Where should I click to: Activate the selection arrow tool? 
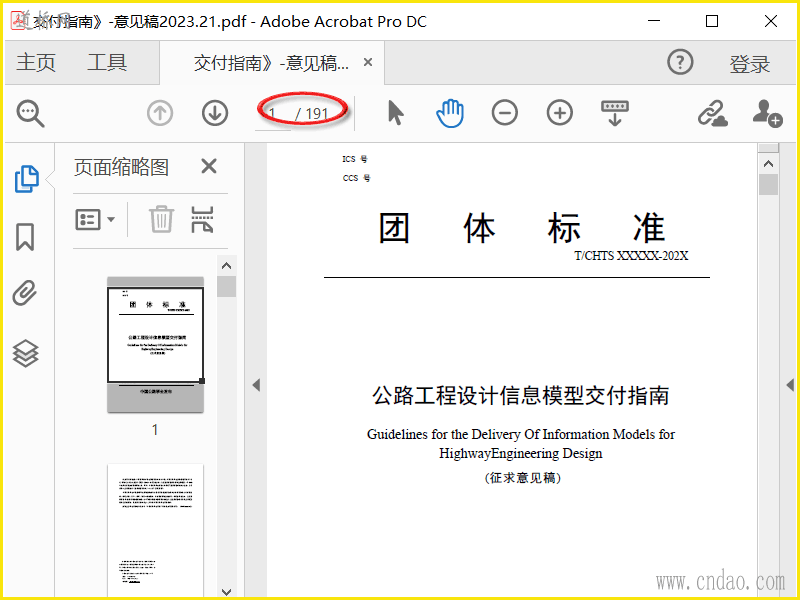[x=395, y=113]
